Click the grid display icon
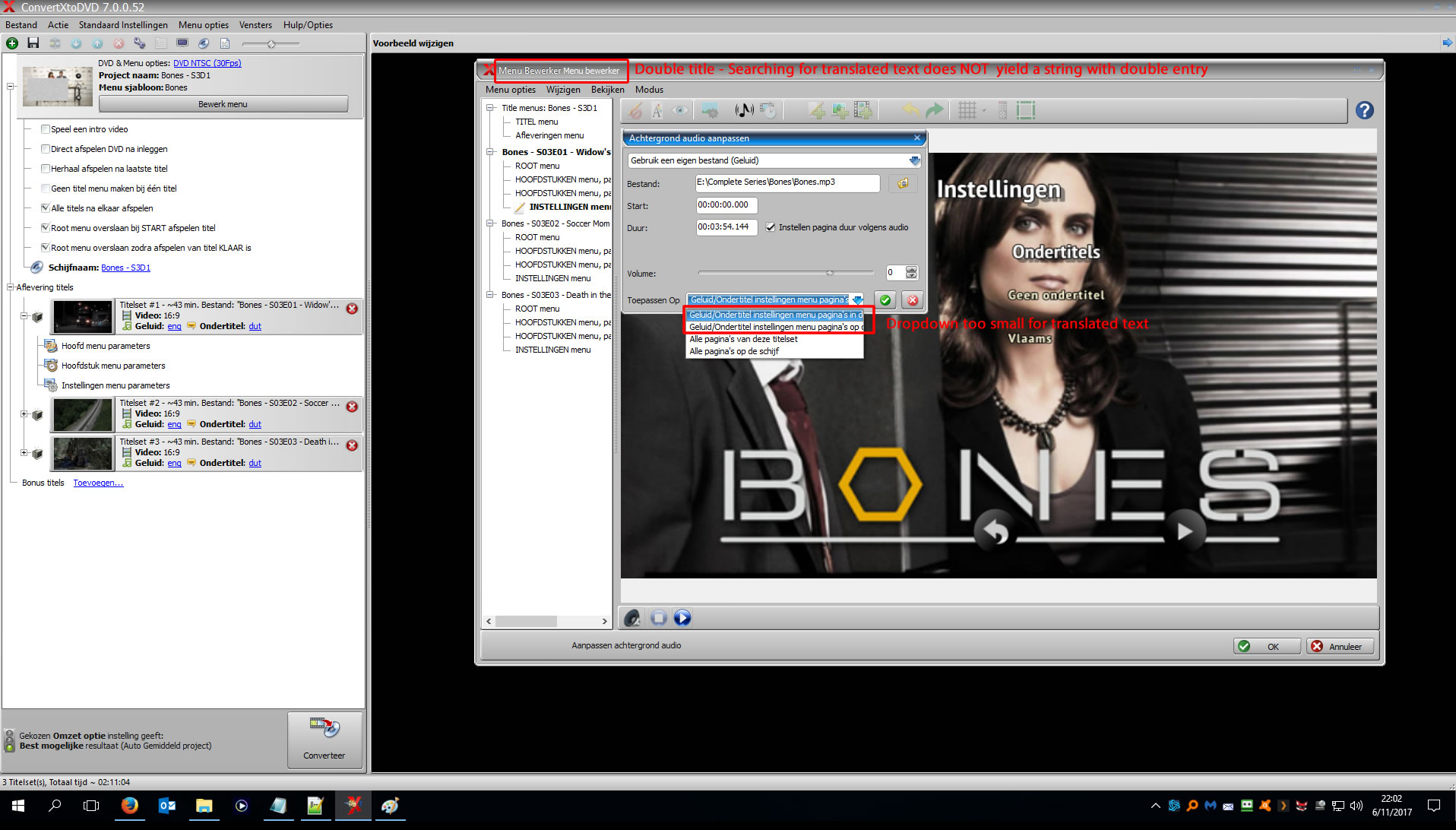 (x=967, y=111)
